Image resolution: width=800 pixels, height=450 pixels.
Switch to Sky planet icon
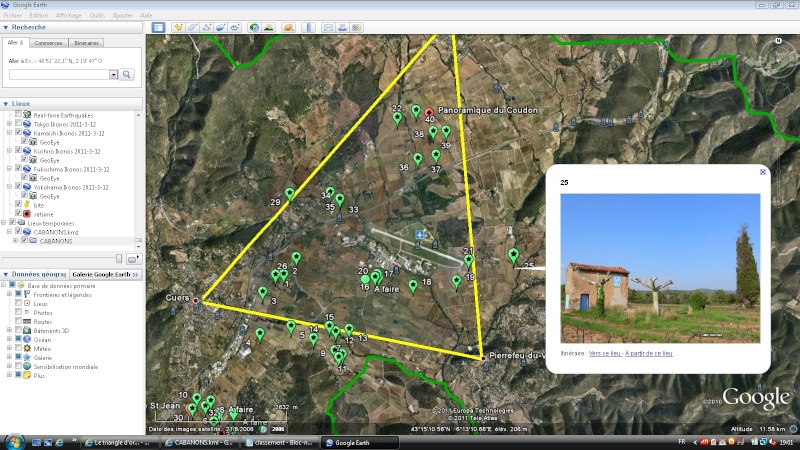[288, 28]
